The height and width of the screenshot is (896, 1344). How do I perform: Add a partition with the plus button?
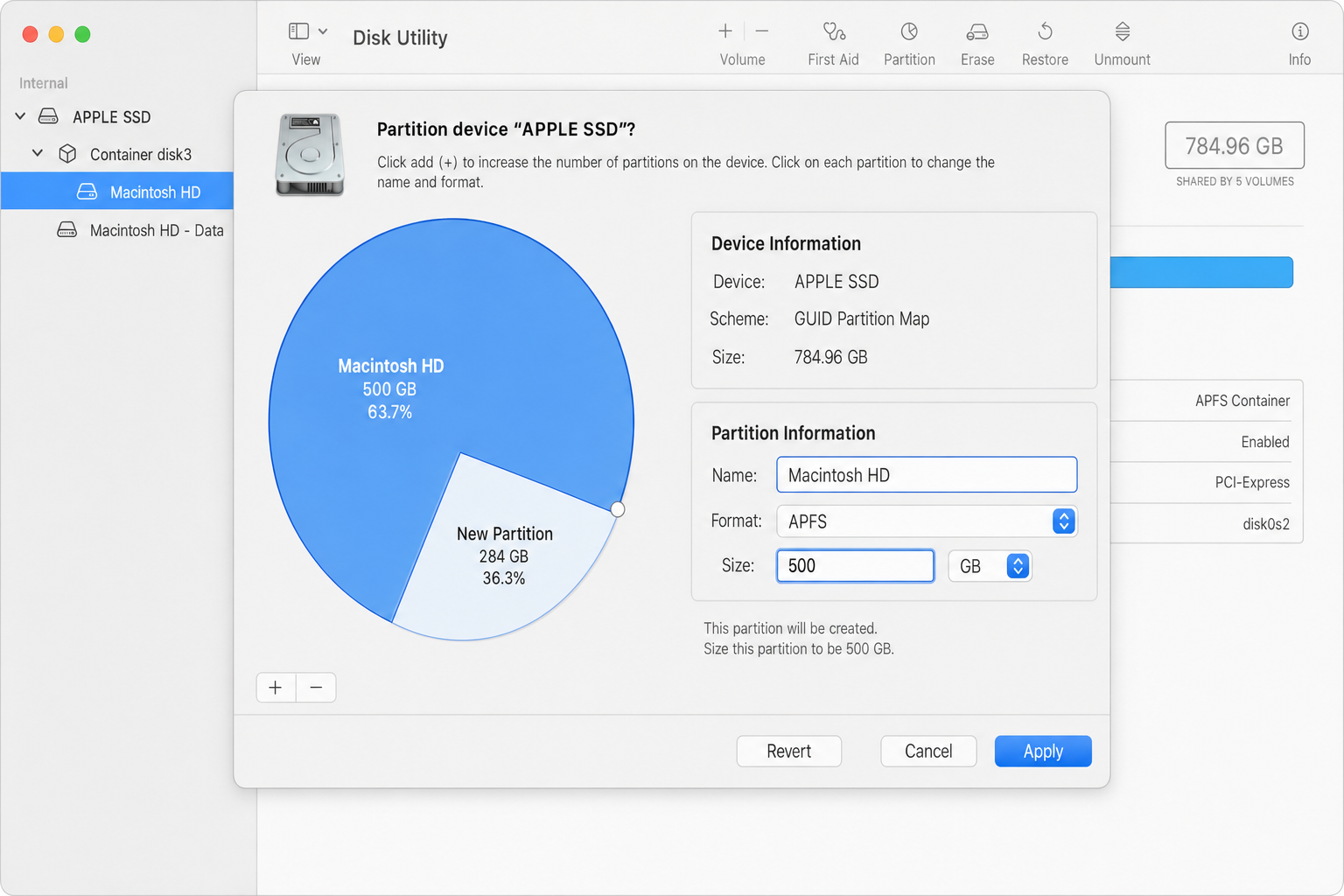click(x=276, y=688)
